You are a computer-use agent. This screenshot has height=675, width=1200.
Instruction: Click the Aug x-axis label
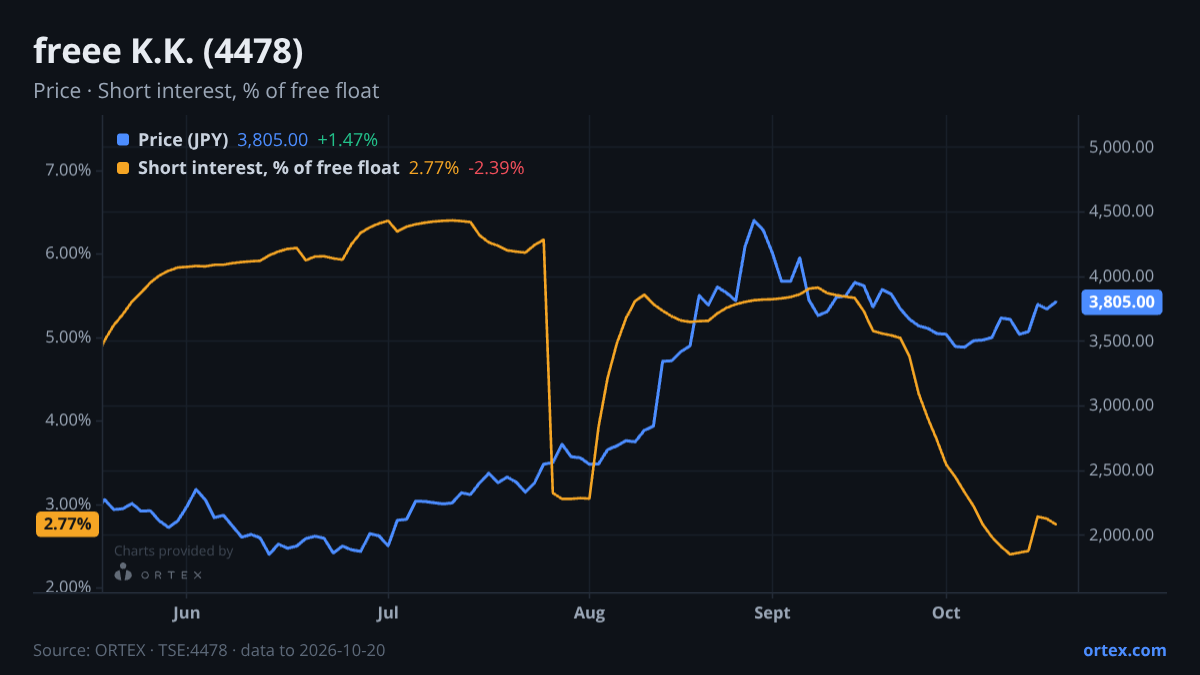pyautogui.click(x=590, y=612)
